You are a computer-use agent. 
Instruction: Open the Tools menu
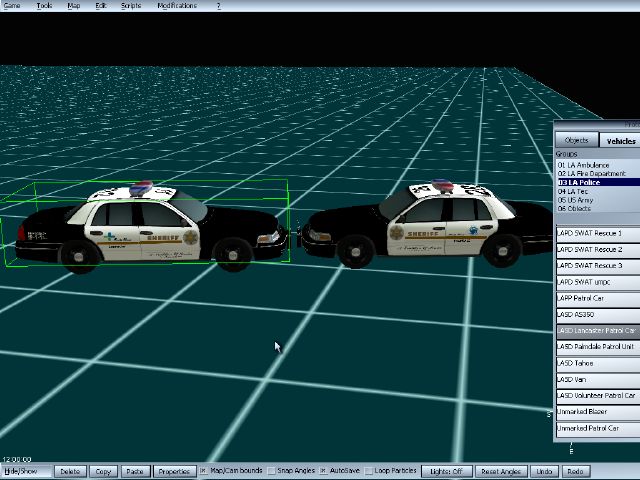(x=44, y=5)
